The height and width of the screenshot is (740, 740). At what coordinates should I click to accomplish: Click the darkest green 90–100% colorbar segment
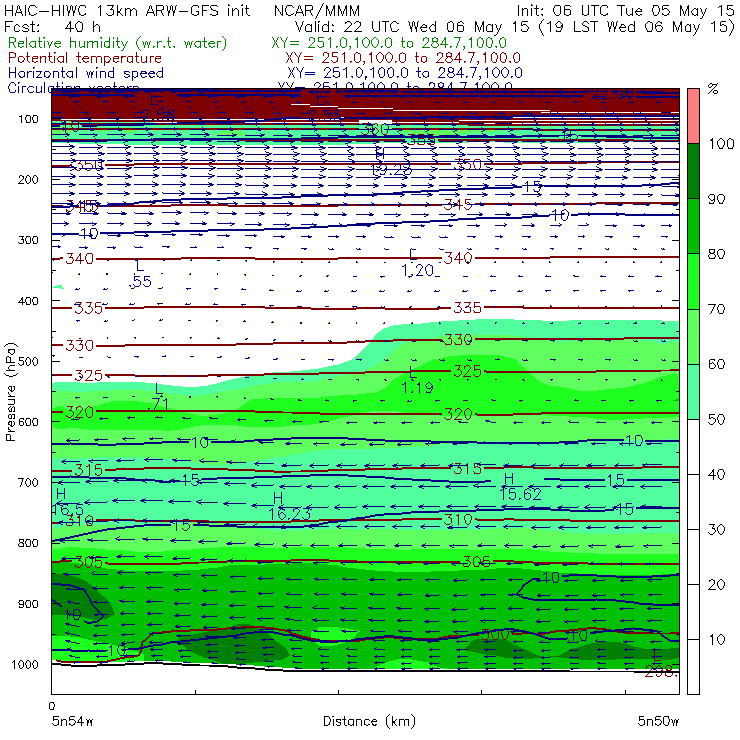[x=693, y=171]
